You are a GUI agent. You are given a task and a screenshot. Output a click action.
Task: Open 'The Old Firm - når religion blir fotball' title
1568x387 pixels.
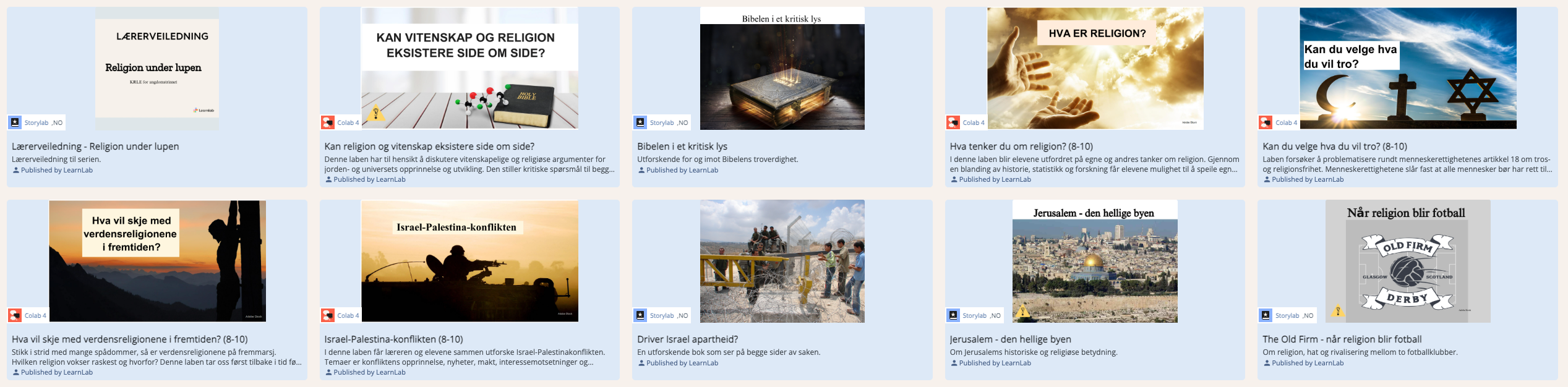[1342, 339]
